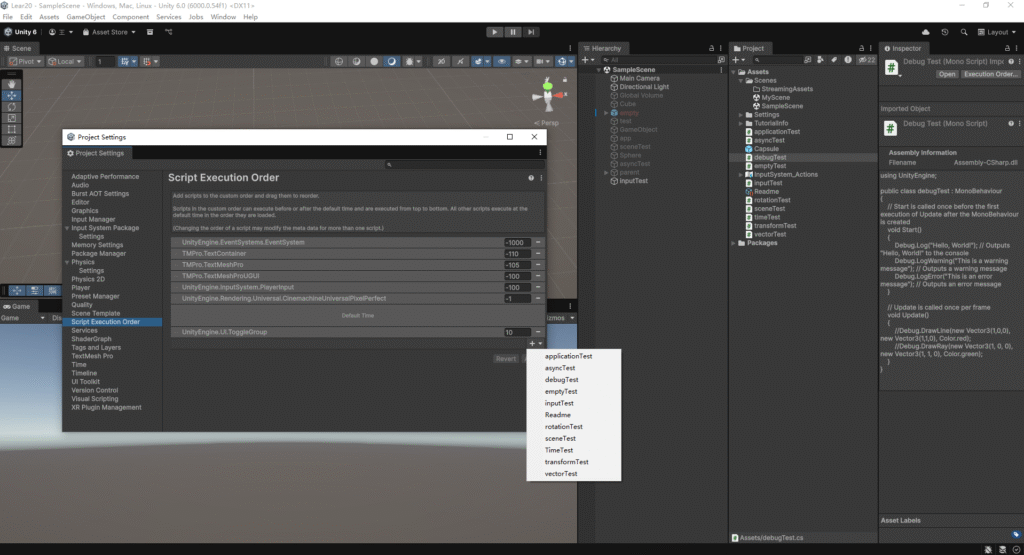Click the Draw mode shaded sphere icon

pos(374,61)
